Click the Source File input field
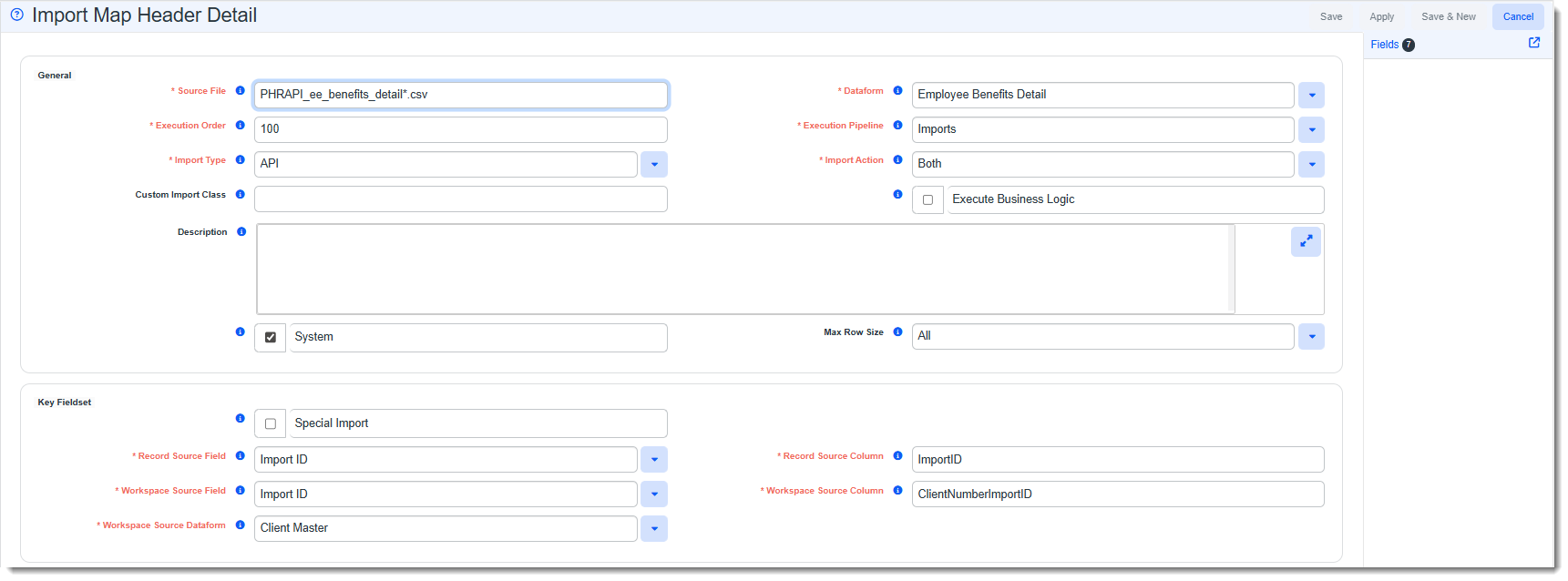The width and height of the screenshot is (1568, 581). pyautogui.click(x=460, y=95)
